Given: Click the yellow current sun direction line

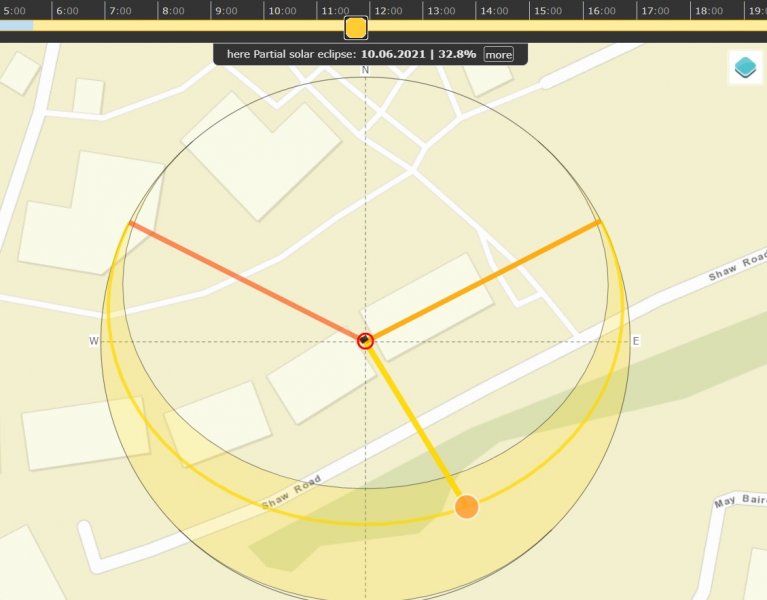Looking at the screenshot, I should (x=415, y=423).
